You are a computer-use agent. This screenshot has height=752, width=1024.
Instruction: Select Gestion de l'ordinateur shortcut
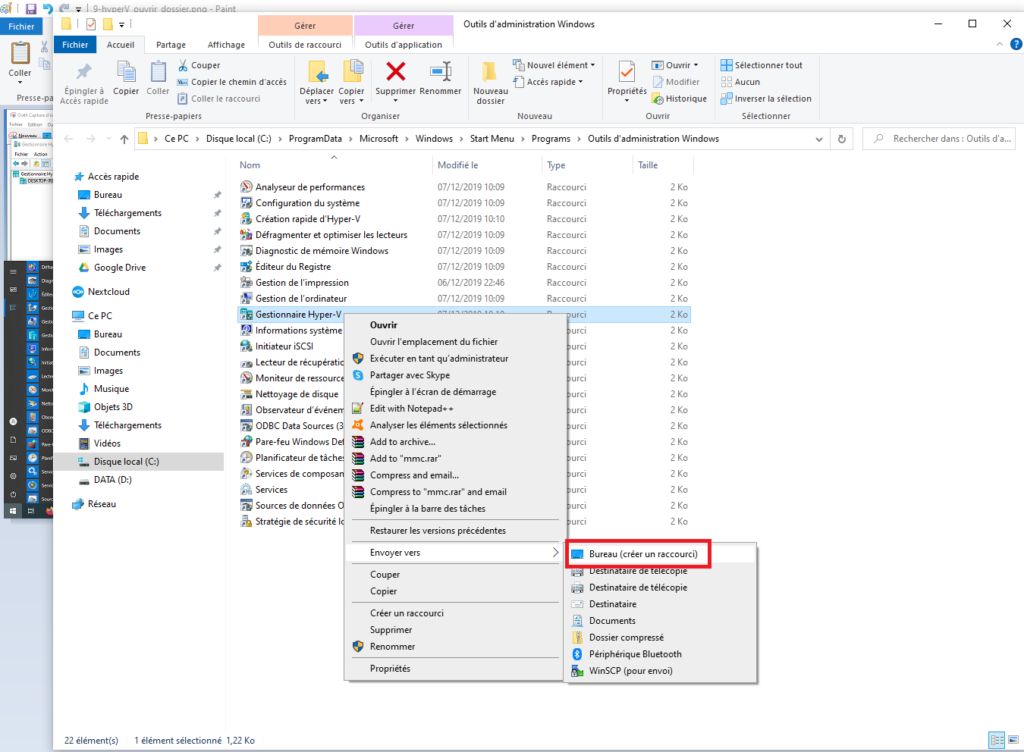pyautogui.click(x=300, y=299)
